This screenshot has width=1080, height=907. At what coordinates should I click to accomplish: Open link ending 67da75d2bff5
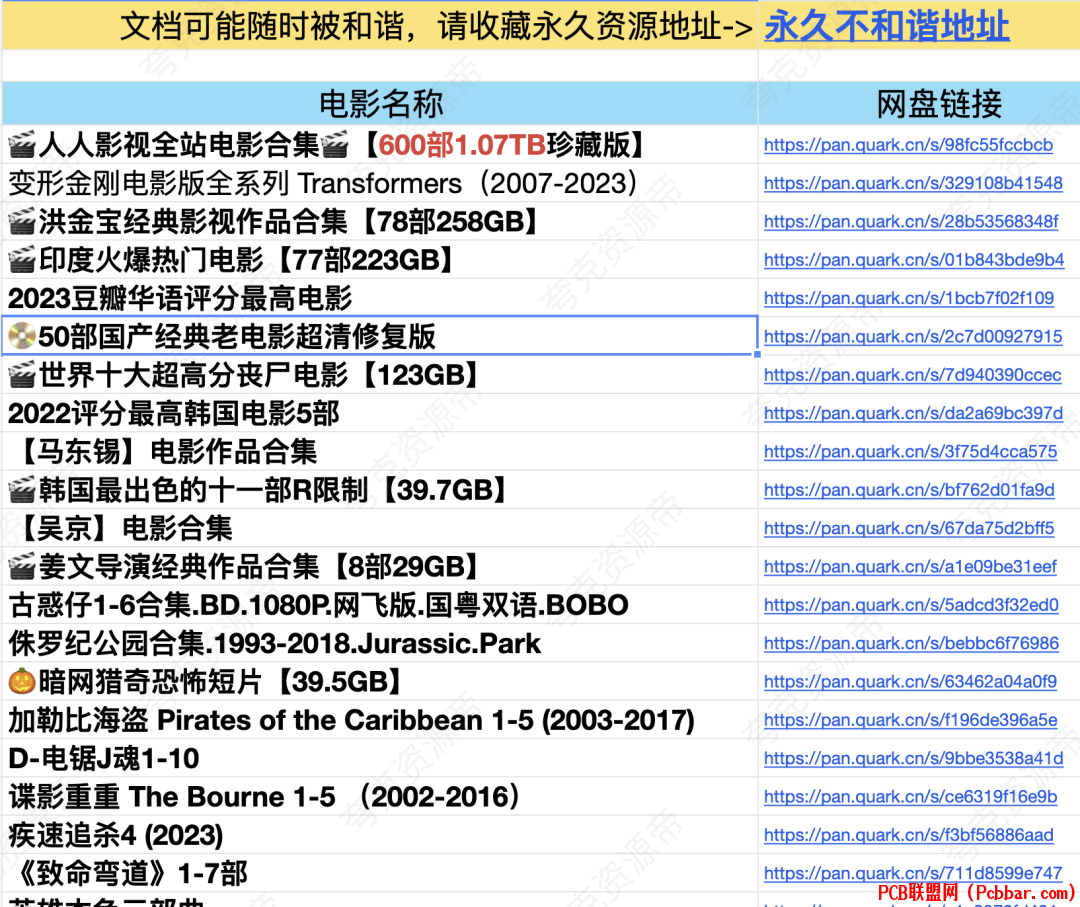tap(909, 528)
